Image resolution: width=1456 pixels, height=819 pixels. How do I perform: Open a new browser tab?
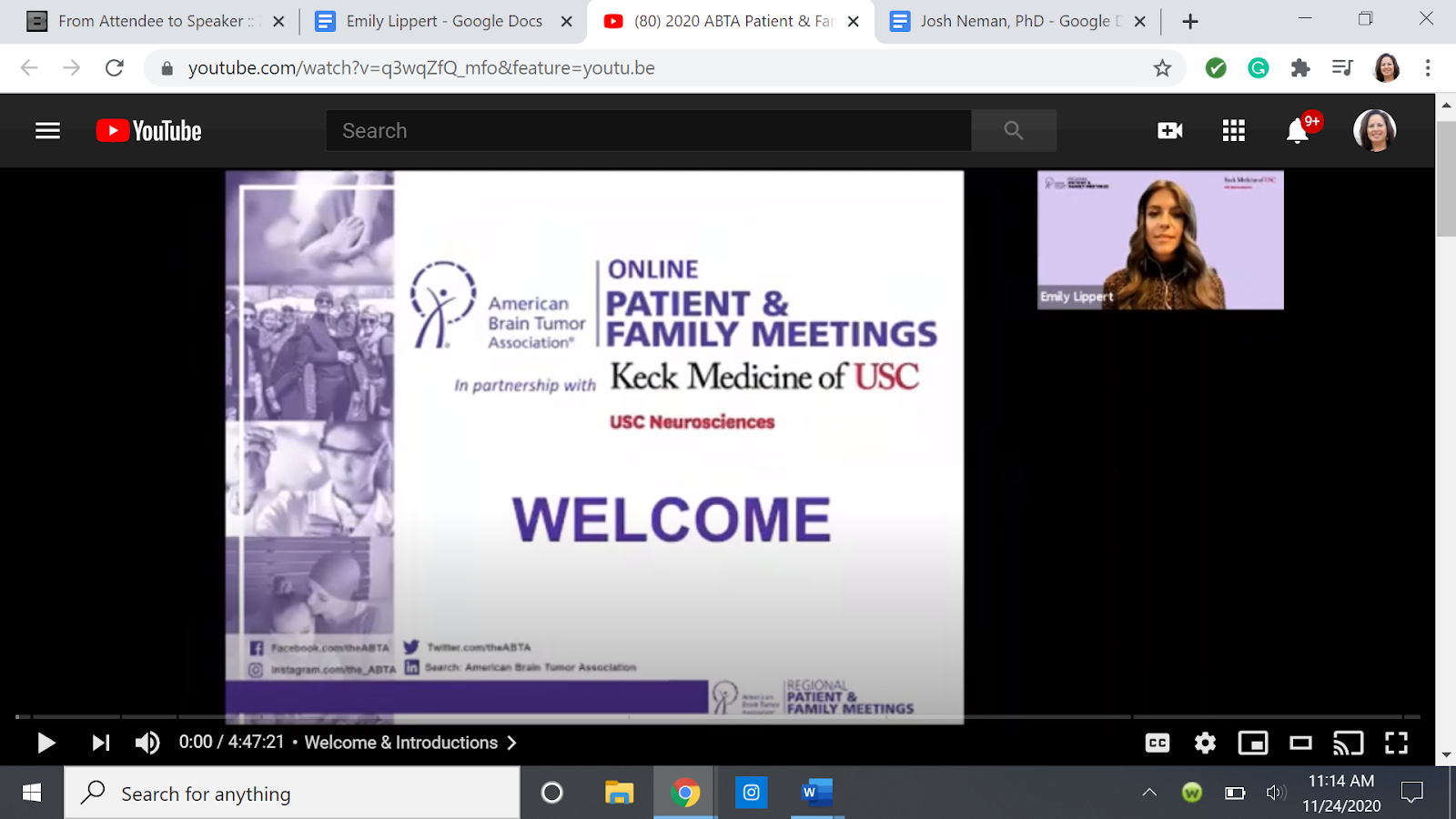1190,21
